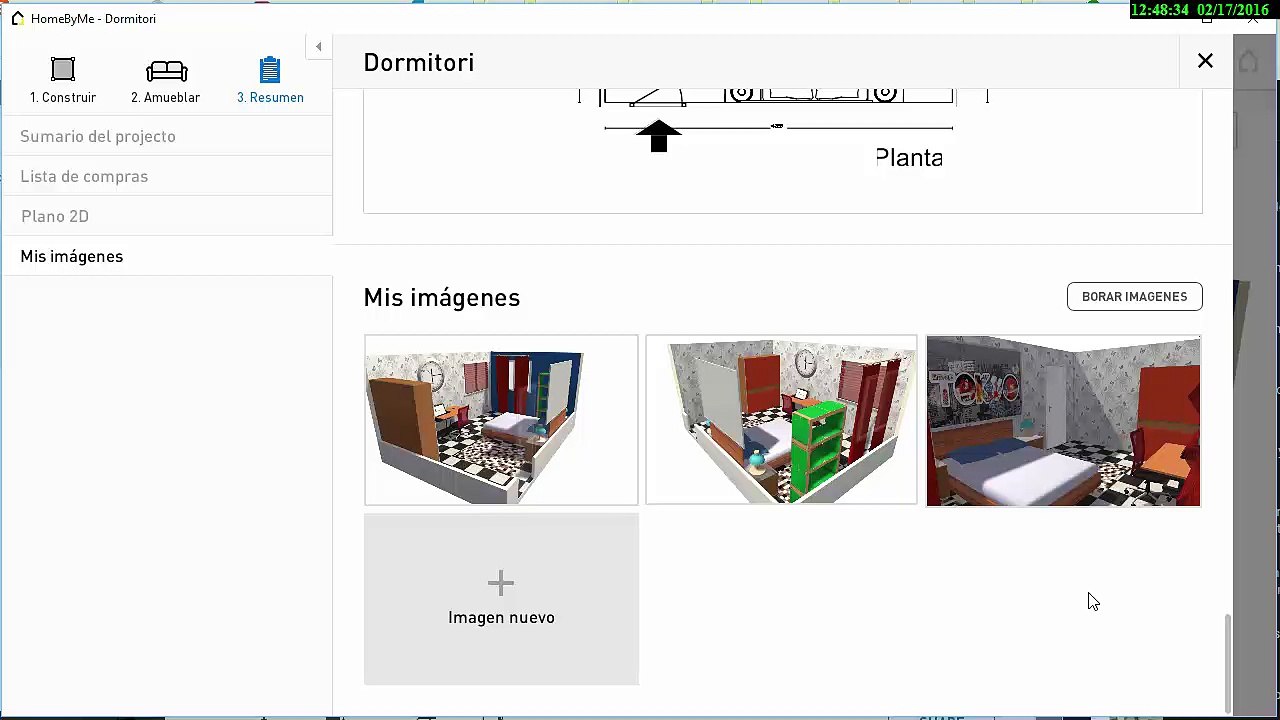The image size is (1280, 720).
Task: Click the Borar imagenes button
Action: coord(1134,297)
